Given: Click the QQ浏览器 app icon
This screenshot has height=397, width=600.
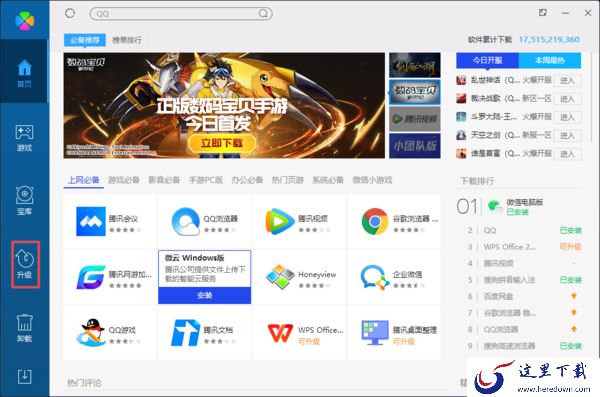Looking at the screenshot, I should 186,222.
